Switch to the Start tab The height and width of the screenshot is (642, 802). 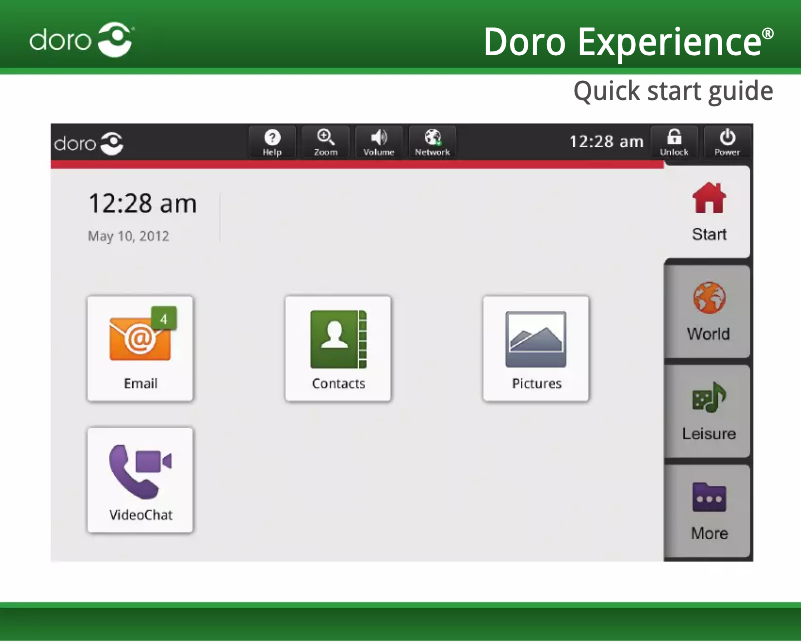(708, 211)
